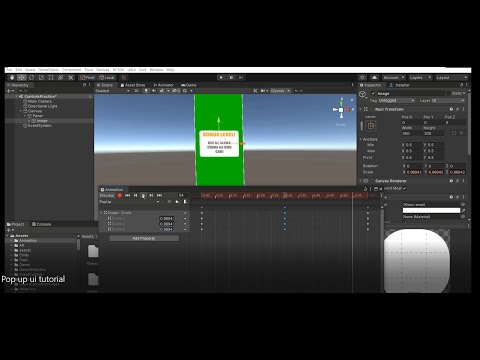Toggle scene lighting bulb icon
This screenshot has width=480, height=360.
[146, 91]
